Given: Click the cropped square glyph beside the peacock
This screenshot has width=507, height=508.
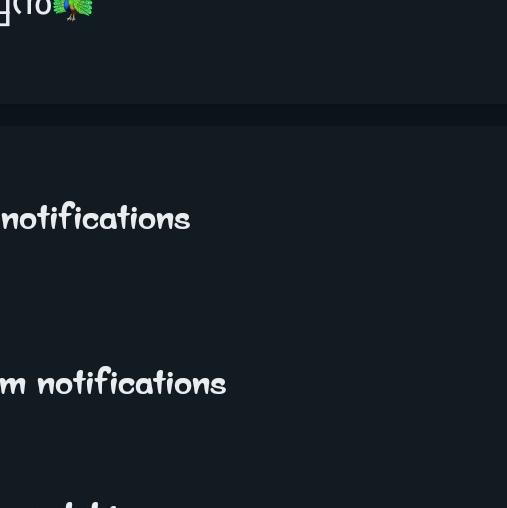Looking at the screenshot, I should (x=4, y=14).
